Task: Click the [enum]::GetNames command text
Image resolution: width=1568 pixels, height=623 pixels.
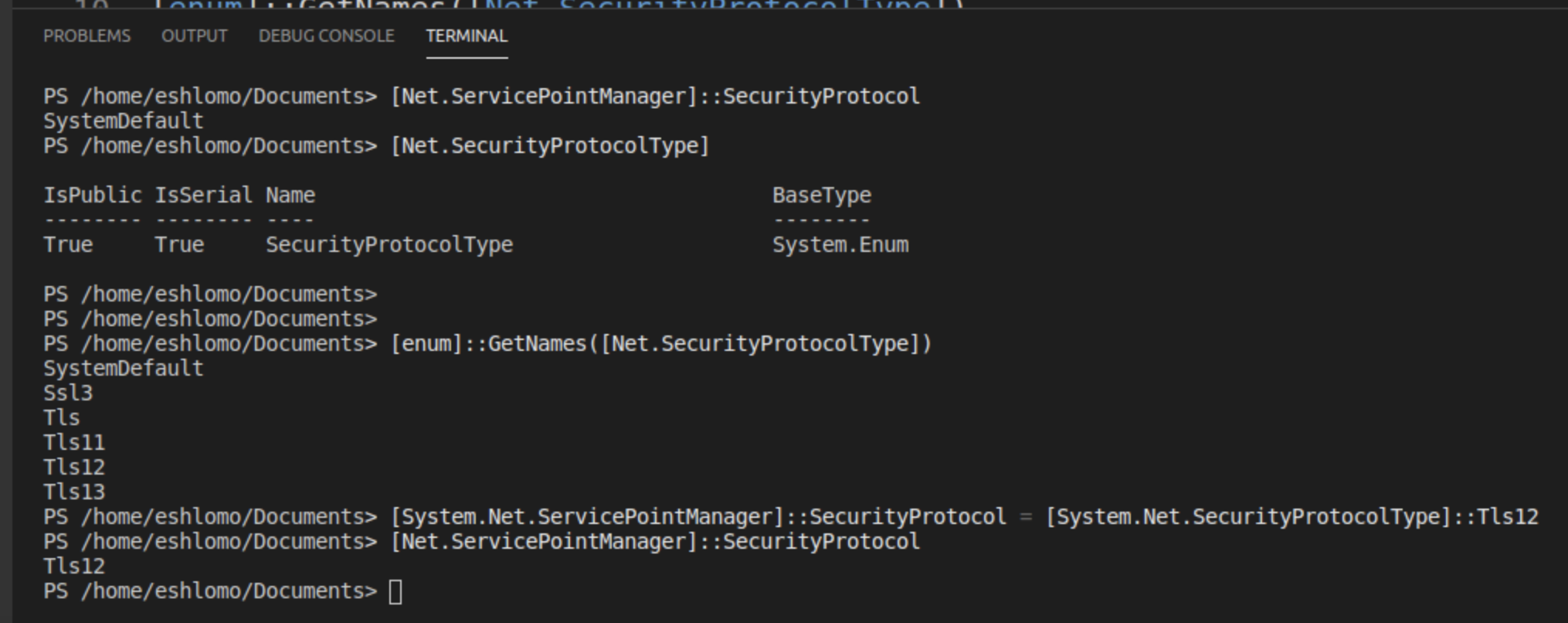Action: click(661, 344)
